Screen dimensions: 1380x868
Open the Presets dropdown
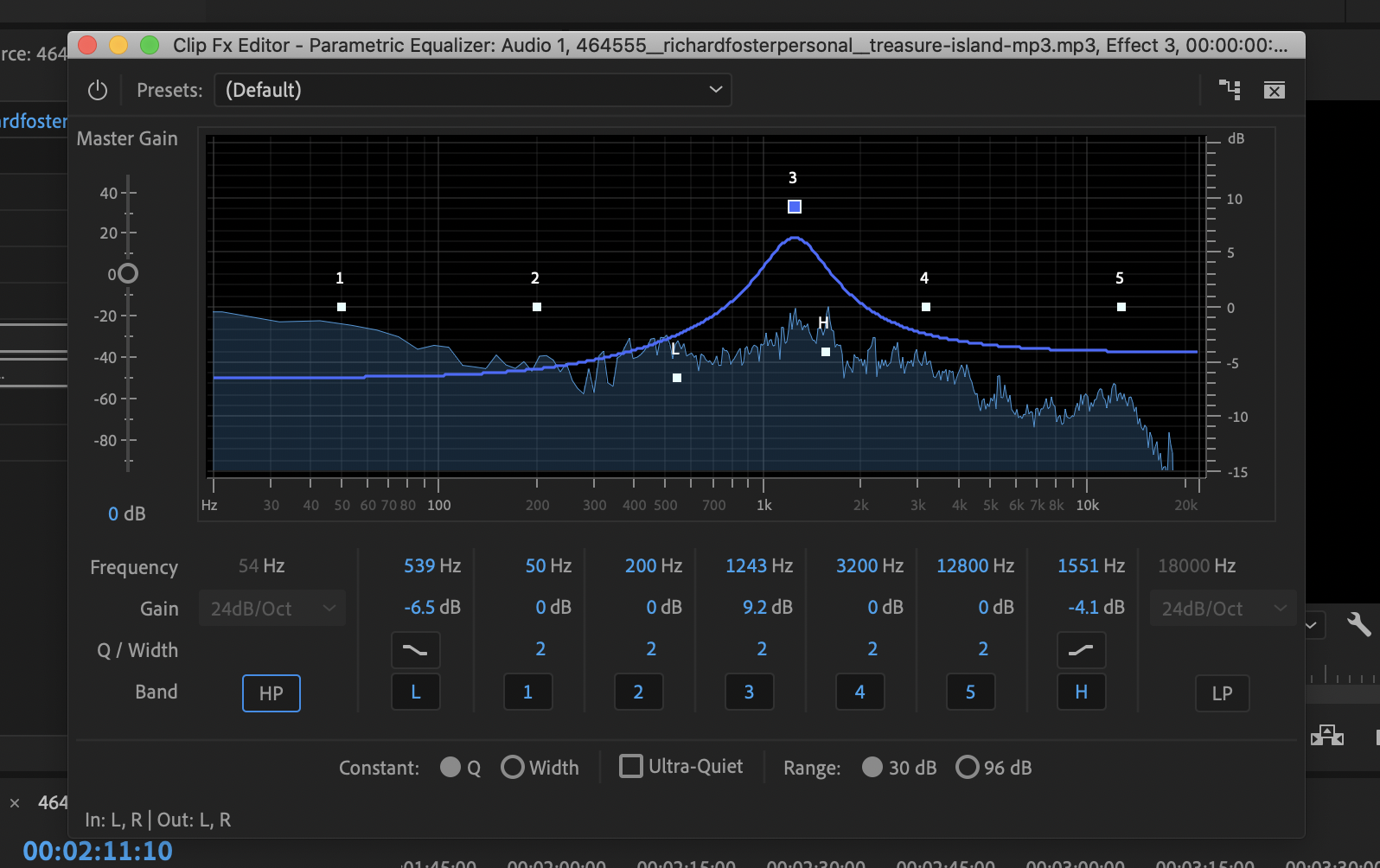tap(473, 90)
